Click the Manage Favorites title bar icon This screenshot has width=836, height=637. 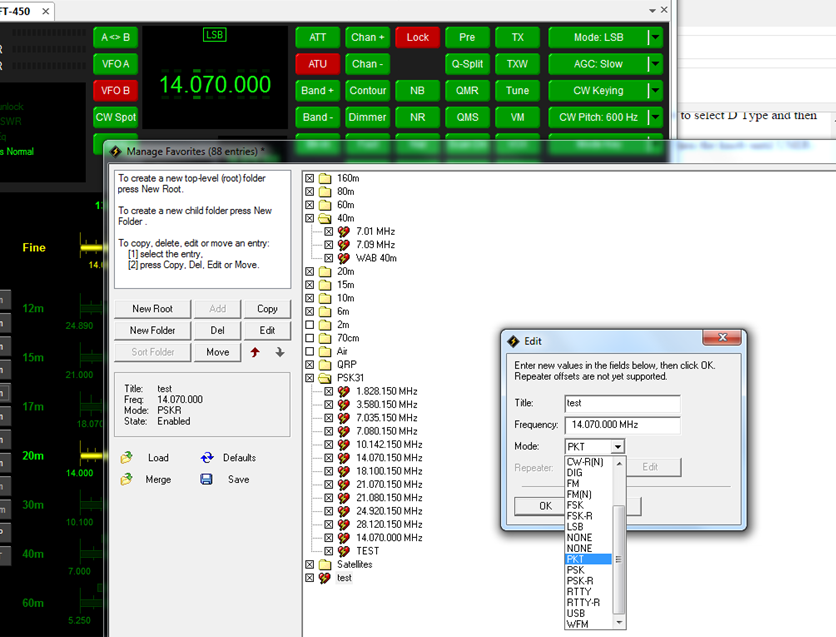[x=115, y=151]
